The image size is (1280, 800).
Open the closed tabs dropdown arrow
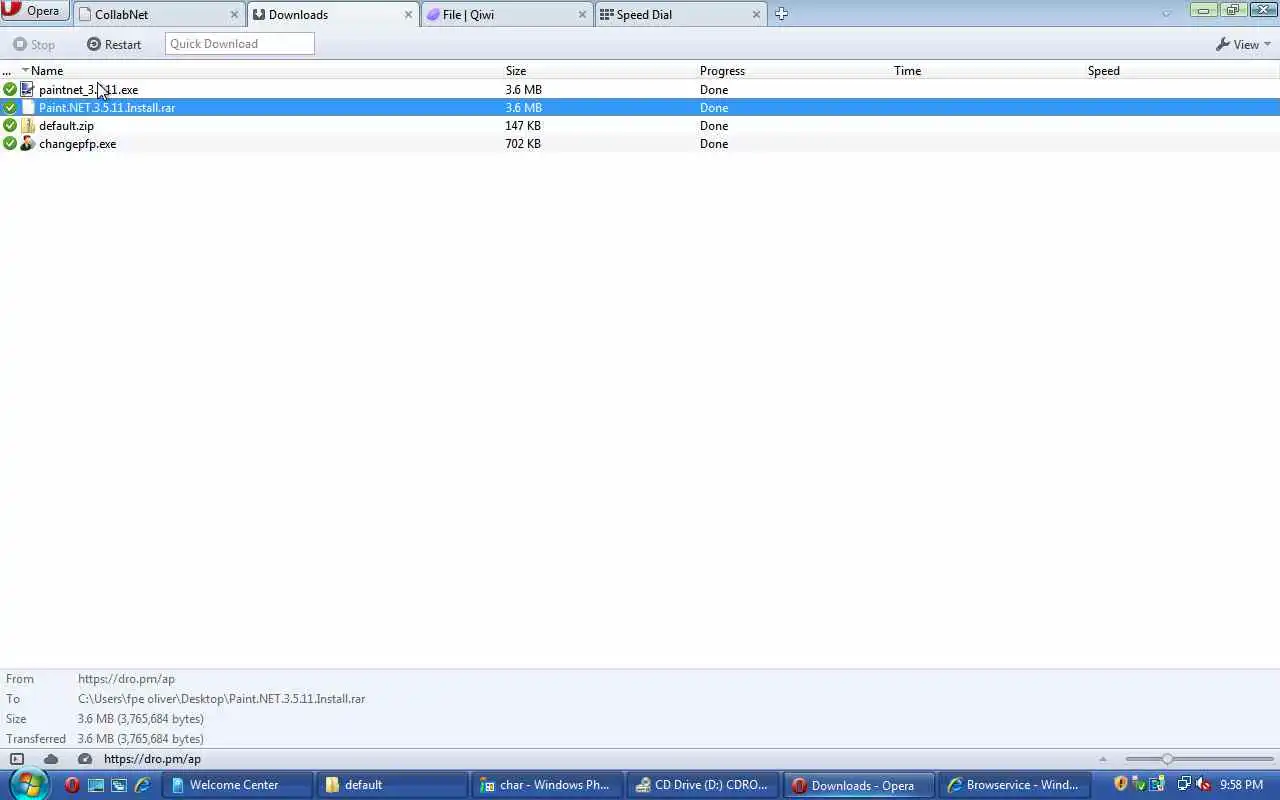click(x=1166, y=14)
